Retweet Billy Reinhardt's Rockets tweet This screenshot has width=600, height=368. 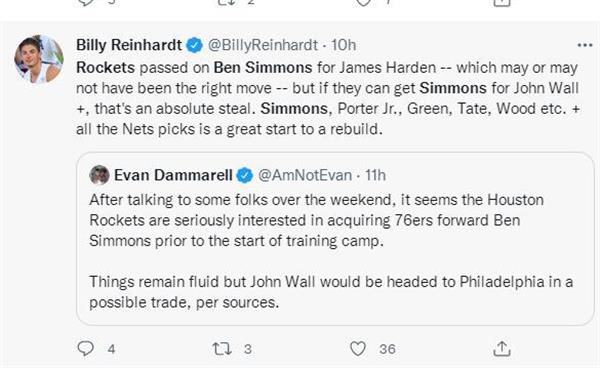coord(222,348)
